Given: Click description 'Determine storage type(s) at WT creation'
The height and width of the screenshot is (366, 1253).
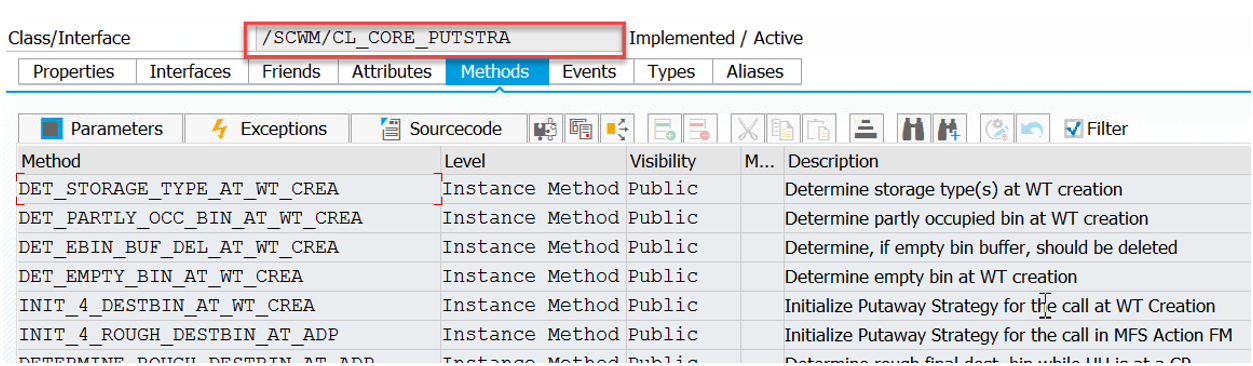Looking at the screenshot, I should [953, 189].
